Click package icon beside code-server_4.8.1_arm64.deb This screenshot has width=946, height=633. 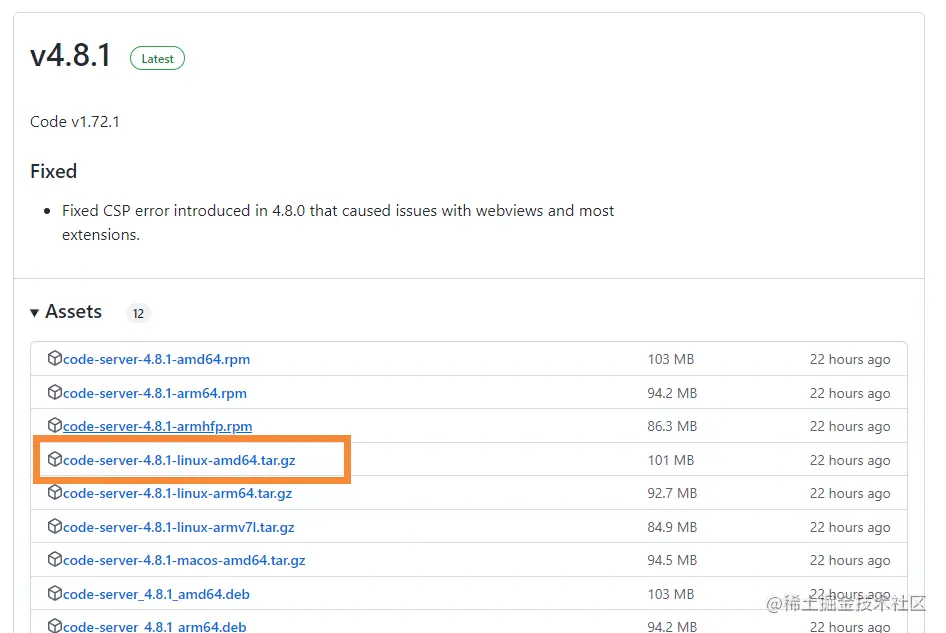pos(54,626)
